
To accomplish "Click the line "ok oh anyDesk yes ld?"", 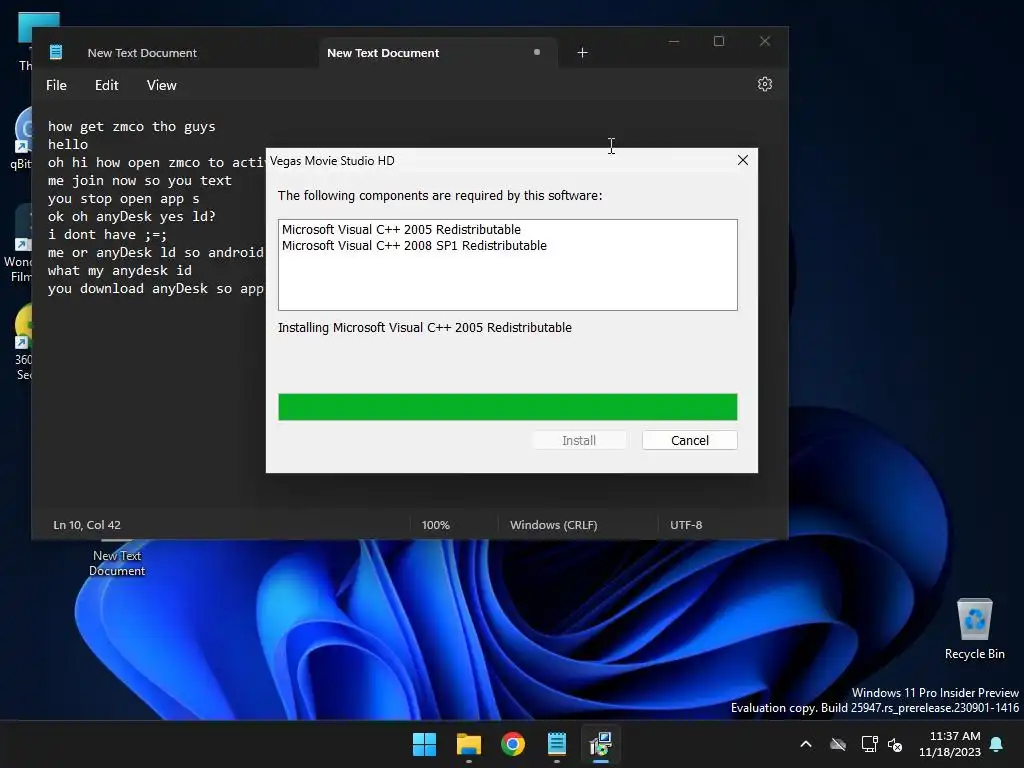I will 131,216.
